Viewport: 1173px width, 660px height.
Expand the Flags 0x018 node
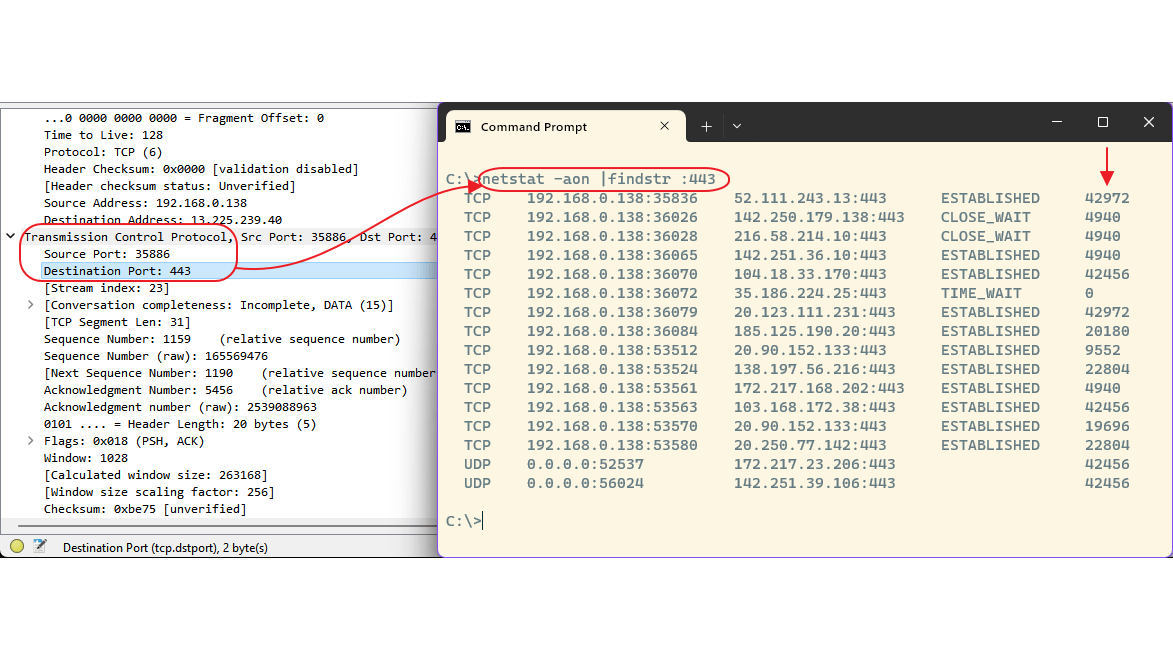(31, 441)
